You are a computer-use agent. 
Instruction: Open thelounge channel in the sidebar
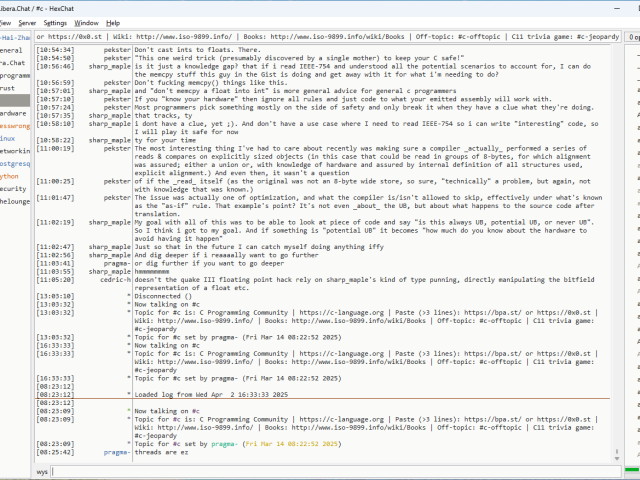click(x=14, y=200)
